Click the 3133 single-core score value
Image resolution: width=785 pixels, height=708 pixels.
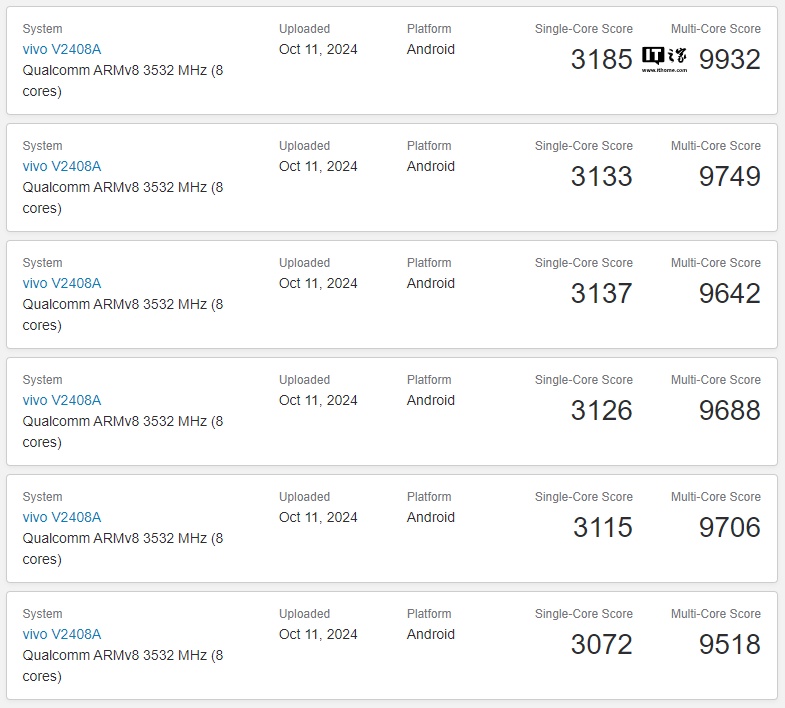pyautogui.click(x=601, y=177)
